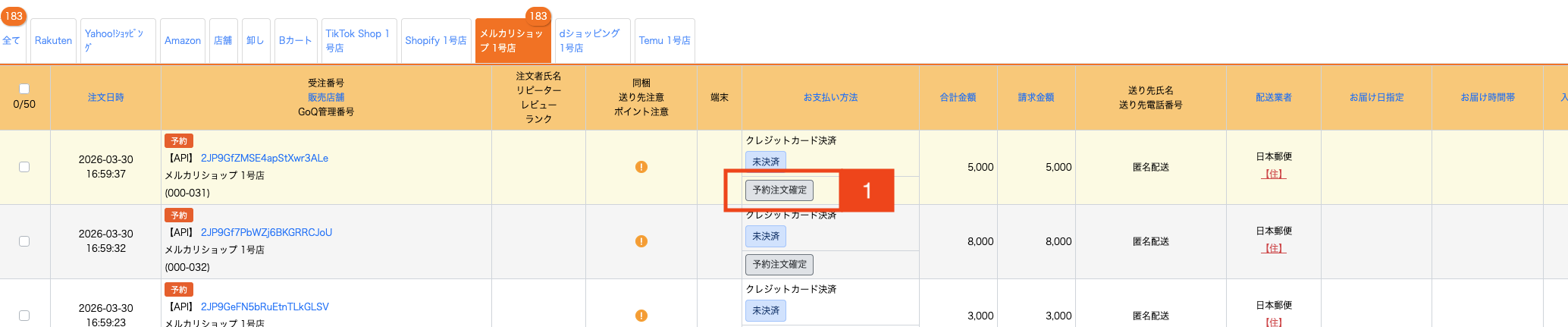Select checkbox for the 16:59:32 order
This screenshot has width=1568, height=327.
click(x=24, y=241)
